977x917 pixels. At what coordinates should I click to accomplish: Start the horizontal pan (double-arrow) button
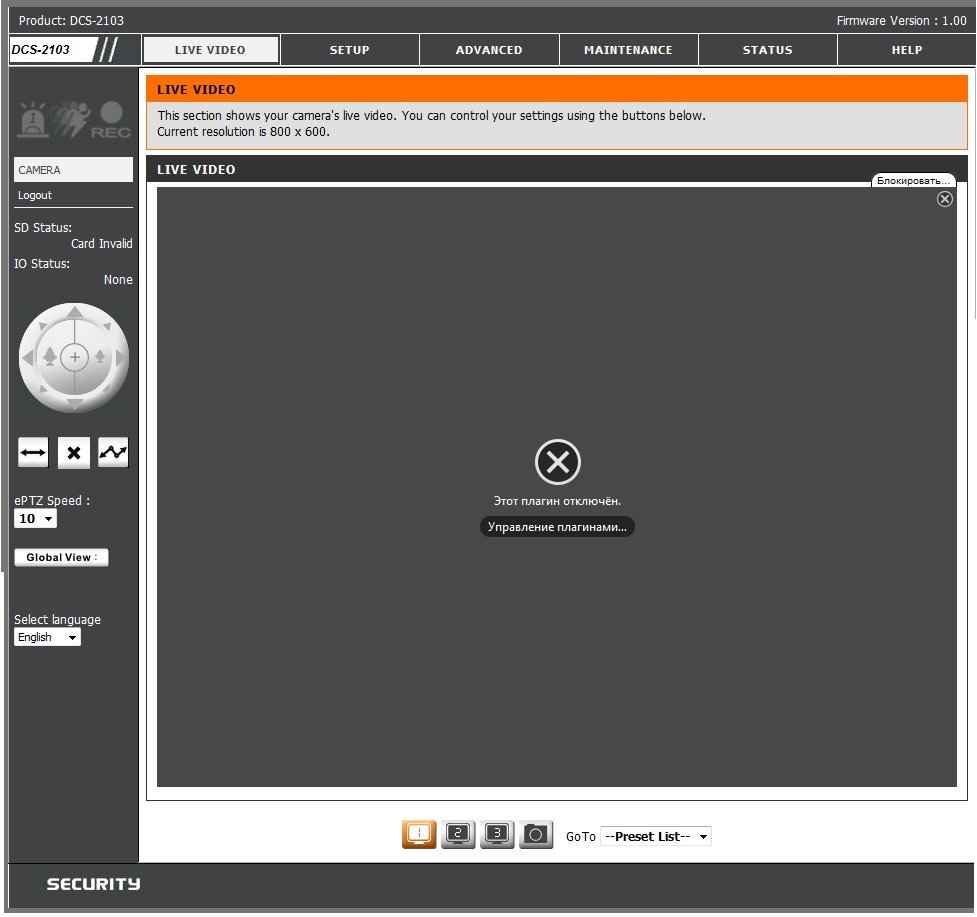(33, 453)
